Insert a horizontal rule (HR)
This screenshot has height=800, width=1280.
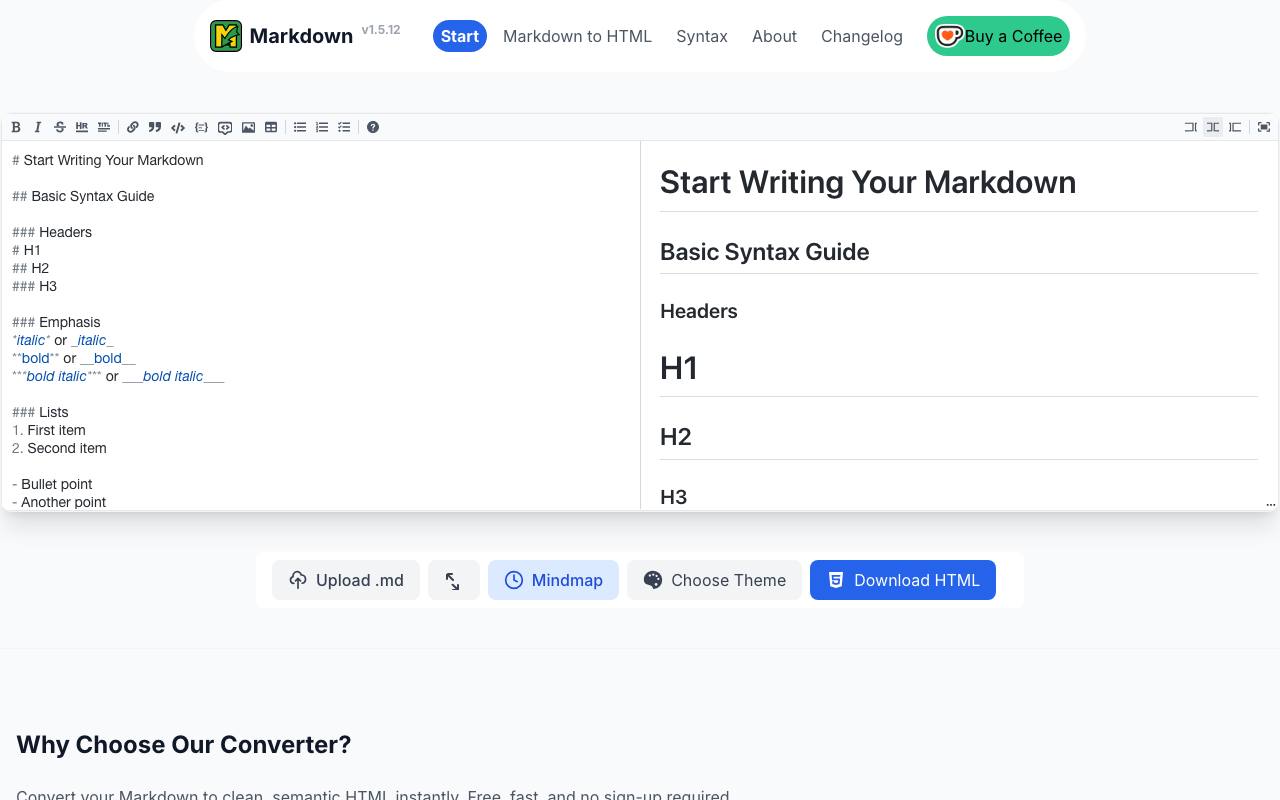(x=82, y=127)
